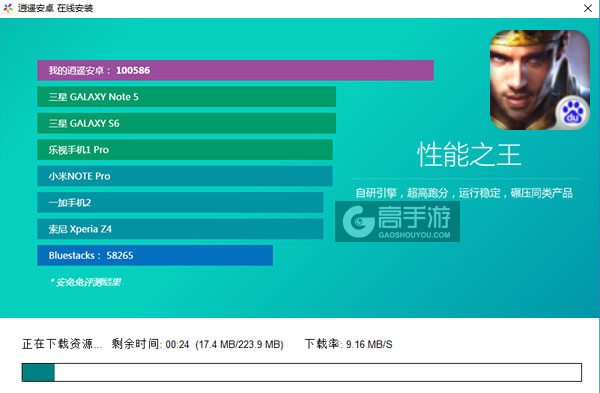
Task: Select the 三星 GALAXY Note 5 bar
Action: 186,97
